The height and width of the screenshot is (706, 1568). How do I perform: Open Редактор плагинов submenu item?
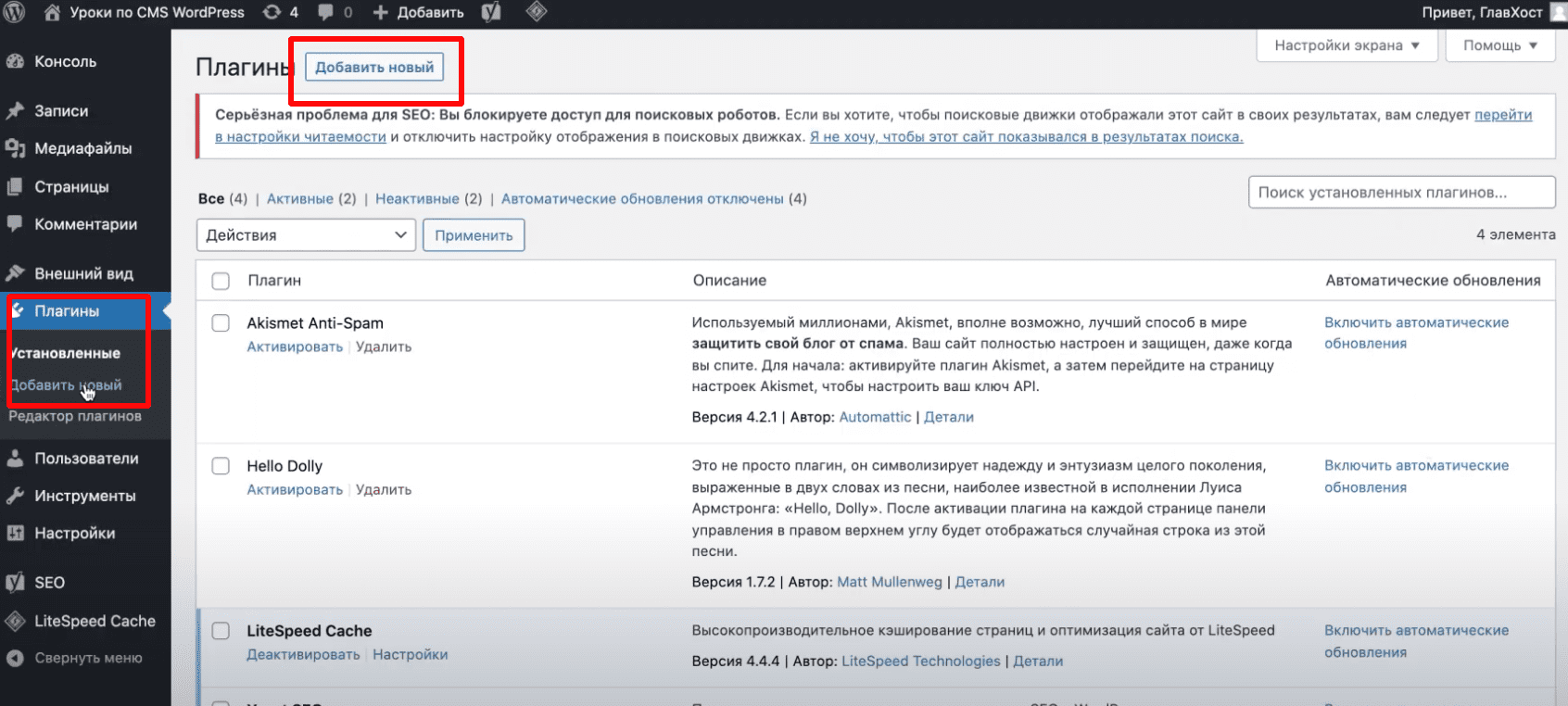point(75,416)
